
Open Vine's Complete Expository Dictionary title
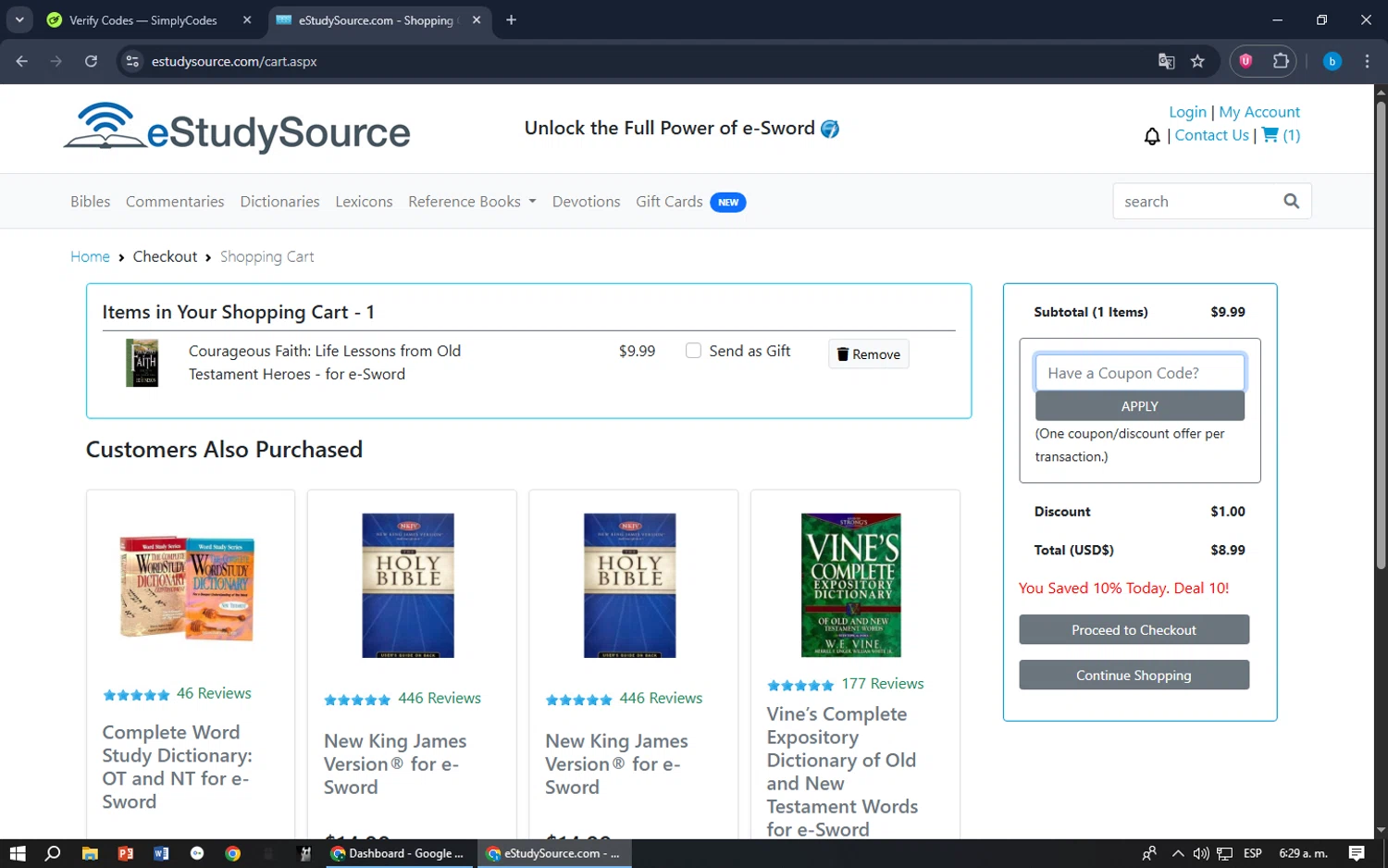[x=842, y=772]
